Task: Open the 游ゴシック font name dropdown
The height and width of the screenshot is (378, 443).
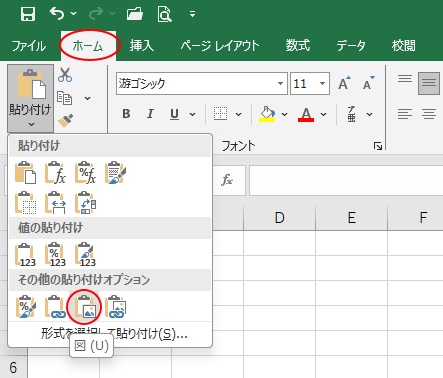Action: click(x=280, y=83)
